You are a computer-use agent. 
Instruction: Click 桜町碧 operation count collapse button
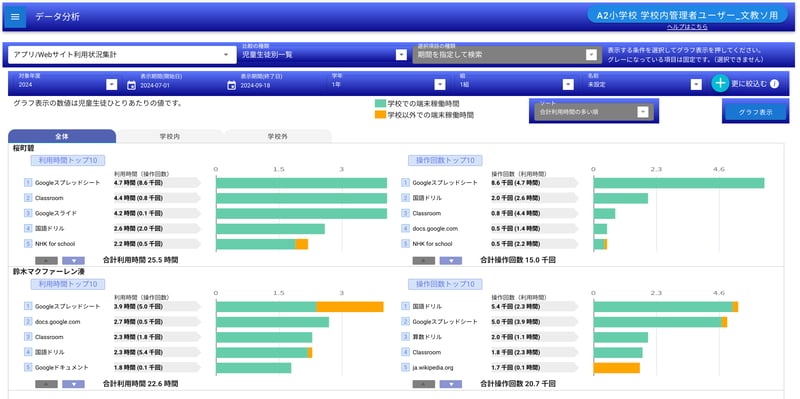point(424,260)
